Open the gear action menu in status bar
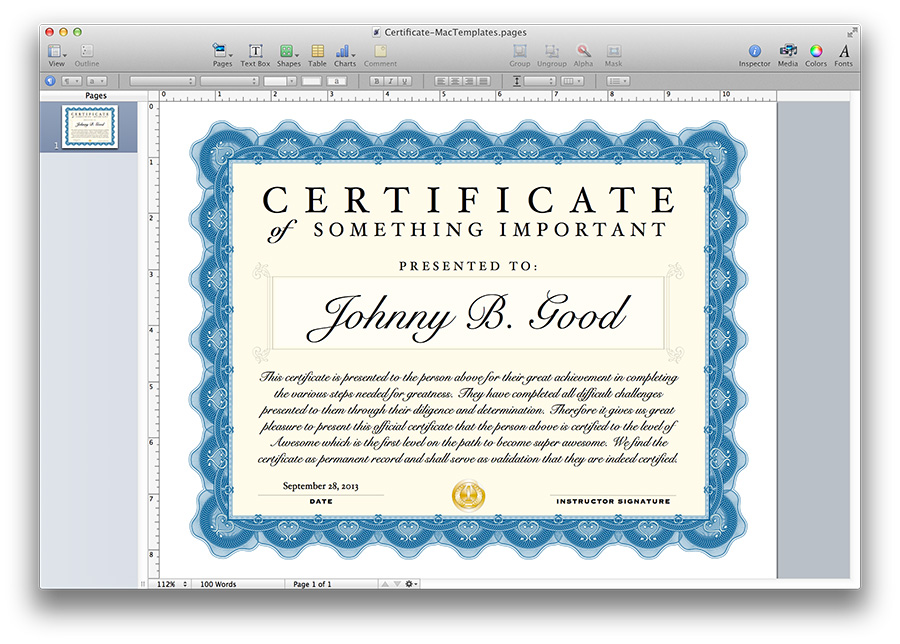The height and width of the screenshot is (644, 900). point(411,584)
